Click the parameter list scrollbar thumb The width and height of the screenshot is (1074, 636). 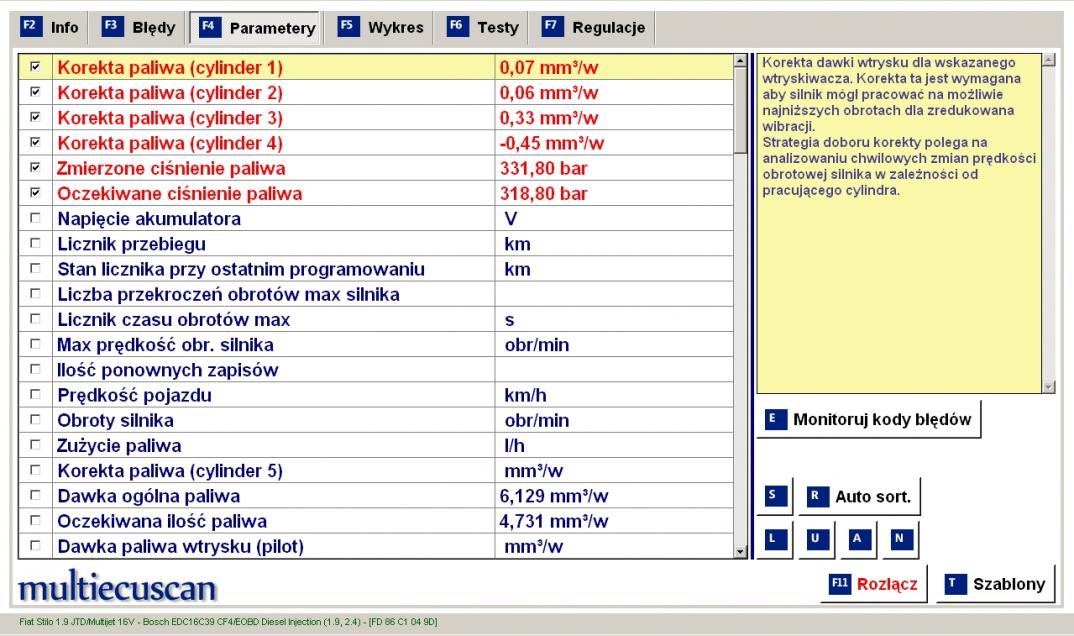[740, 110]
